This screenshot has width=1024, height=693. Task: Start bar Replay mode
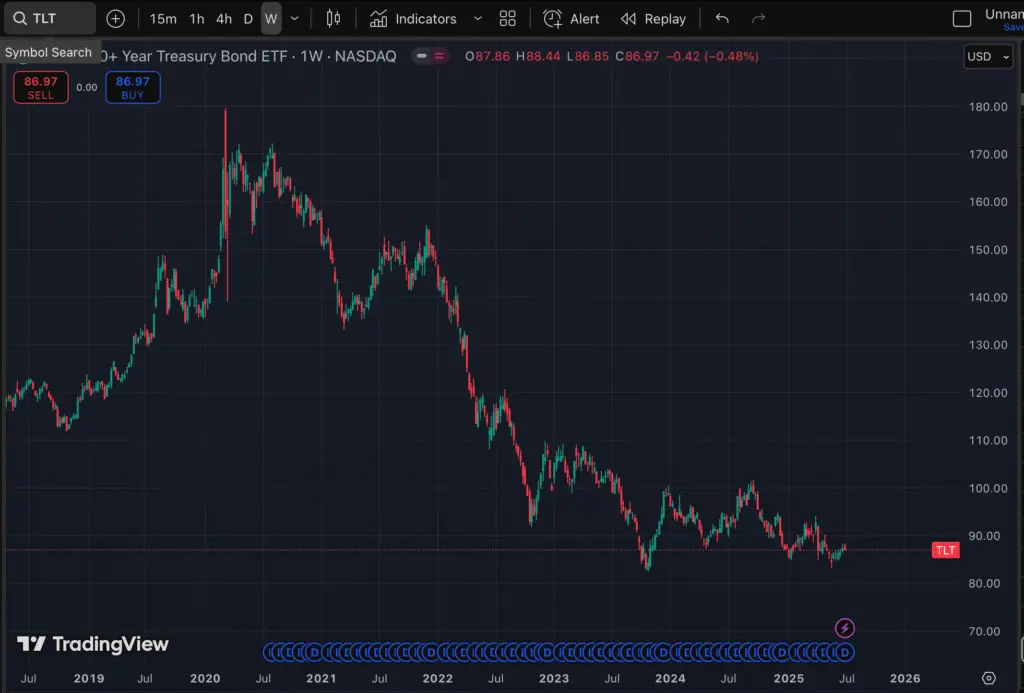(653, 19)
